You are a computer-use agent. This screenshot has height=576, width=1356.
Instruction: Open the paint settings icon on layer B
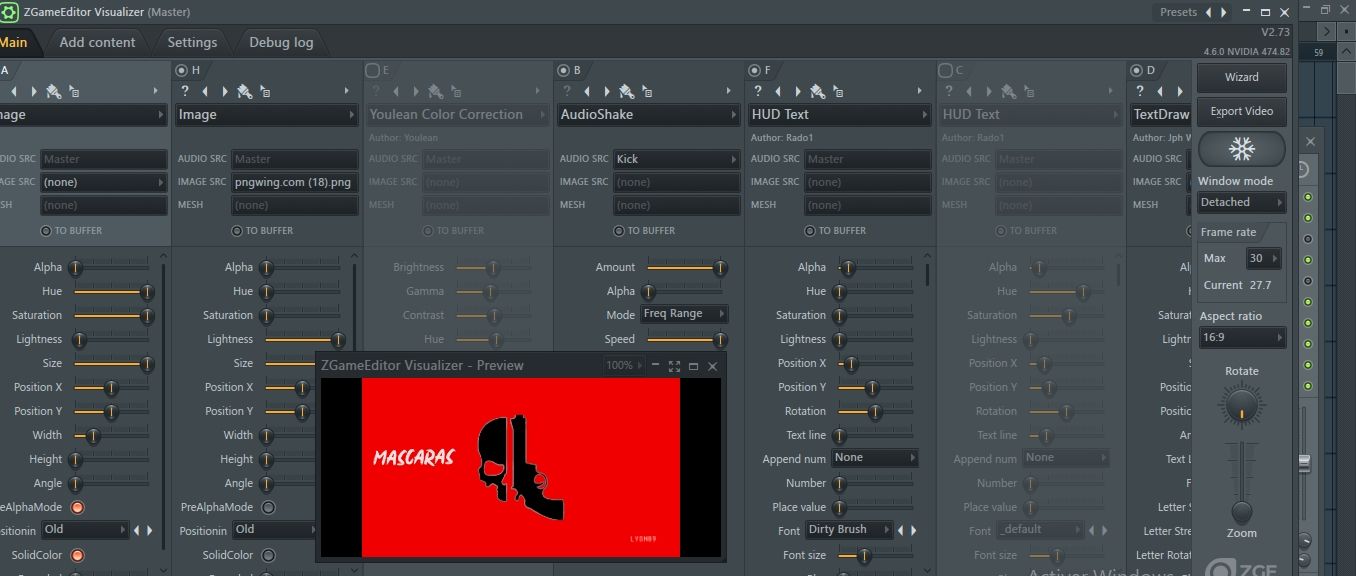[626, 91]
